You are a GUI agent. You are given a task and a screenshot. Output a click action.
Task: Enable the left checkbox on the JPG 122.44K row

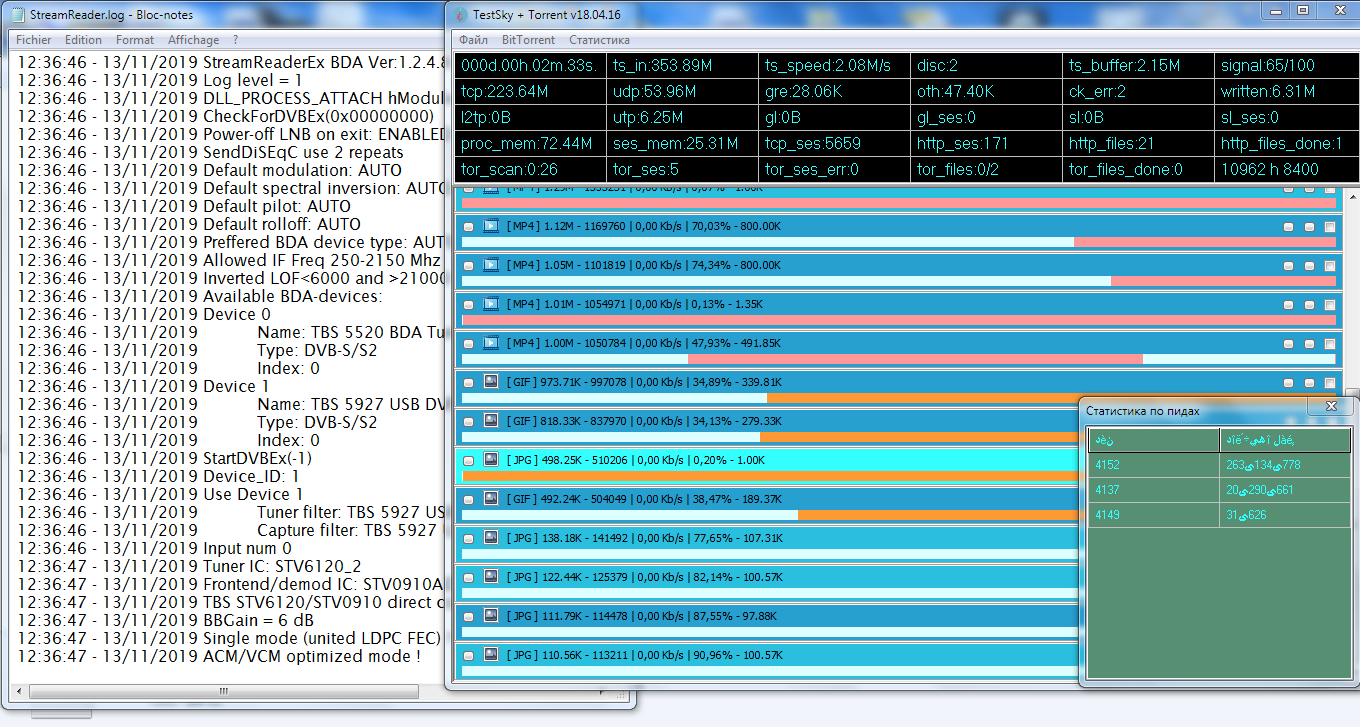[469, 578]
